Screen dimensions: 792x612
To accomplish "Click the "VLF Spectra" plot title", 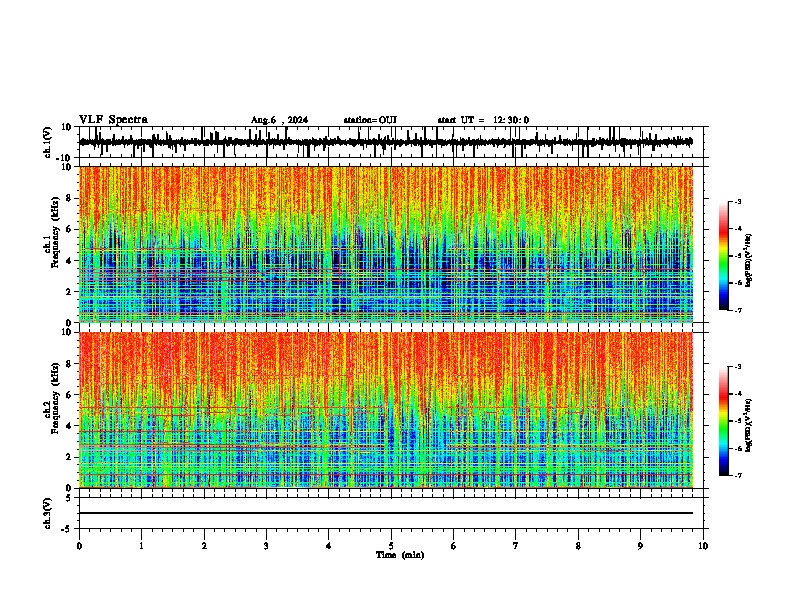I will click(x=113, y=120).
